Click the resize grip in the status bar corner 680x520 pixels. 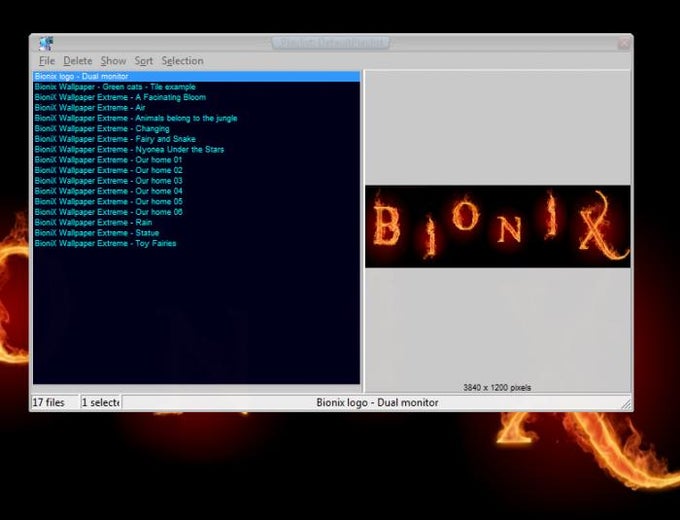point(626,404)
